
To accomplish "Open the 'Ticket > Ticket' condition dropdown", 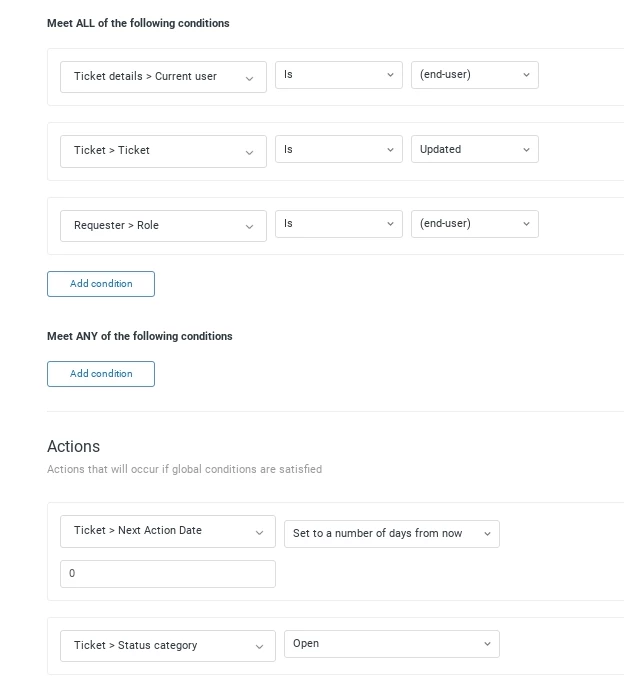I will tap(163, 151).
